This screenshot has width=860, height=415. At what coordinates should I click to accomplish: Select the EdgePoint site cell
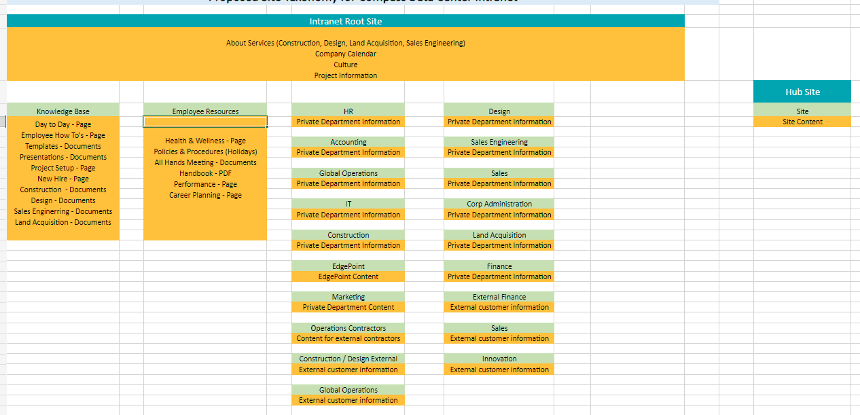348,266
